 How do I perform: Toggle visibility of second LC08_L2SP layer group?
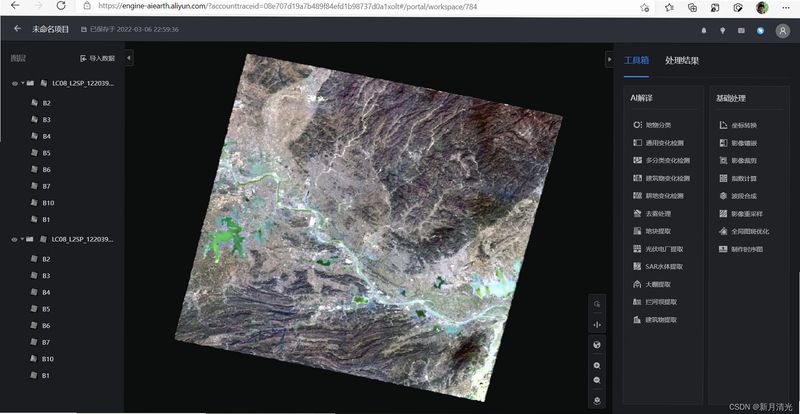coord(14,239)
